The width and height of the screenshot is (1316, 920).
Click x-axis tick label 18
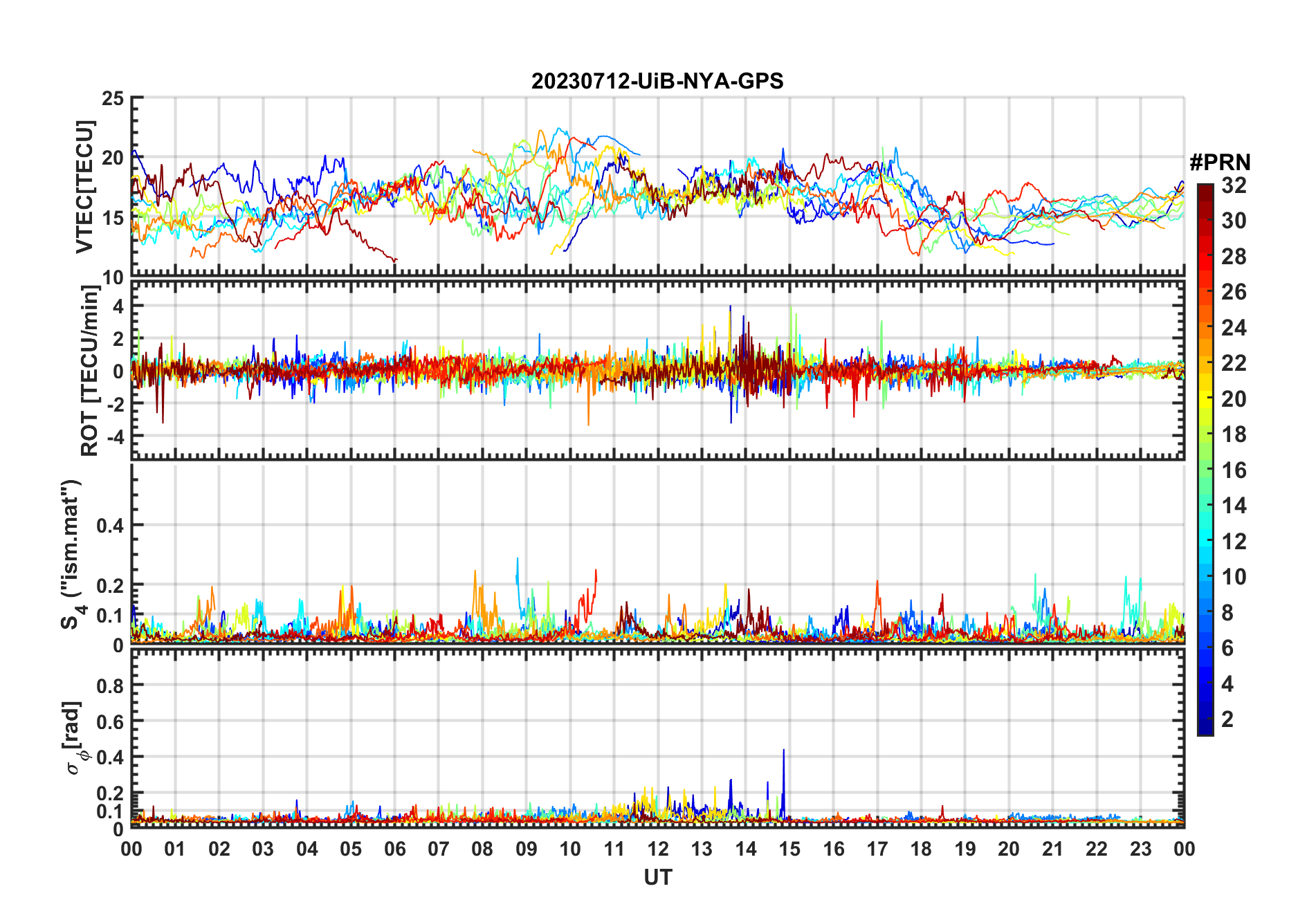[921, 849]
